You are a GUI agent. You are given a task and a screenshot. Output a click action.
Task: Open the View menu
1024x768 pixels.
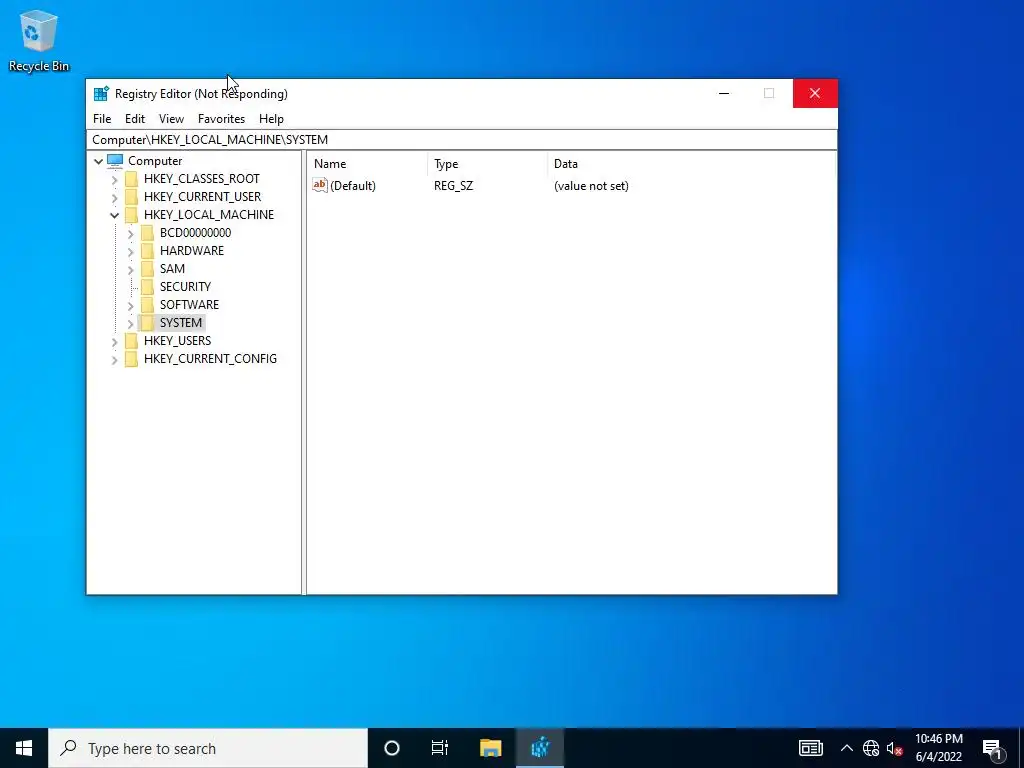tap(171, 119)
